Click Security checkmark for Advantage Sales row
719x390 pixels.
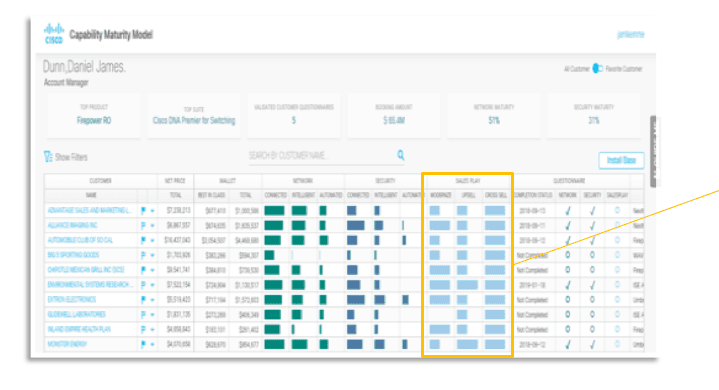click(x=592, y=211)
